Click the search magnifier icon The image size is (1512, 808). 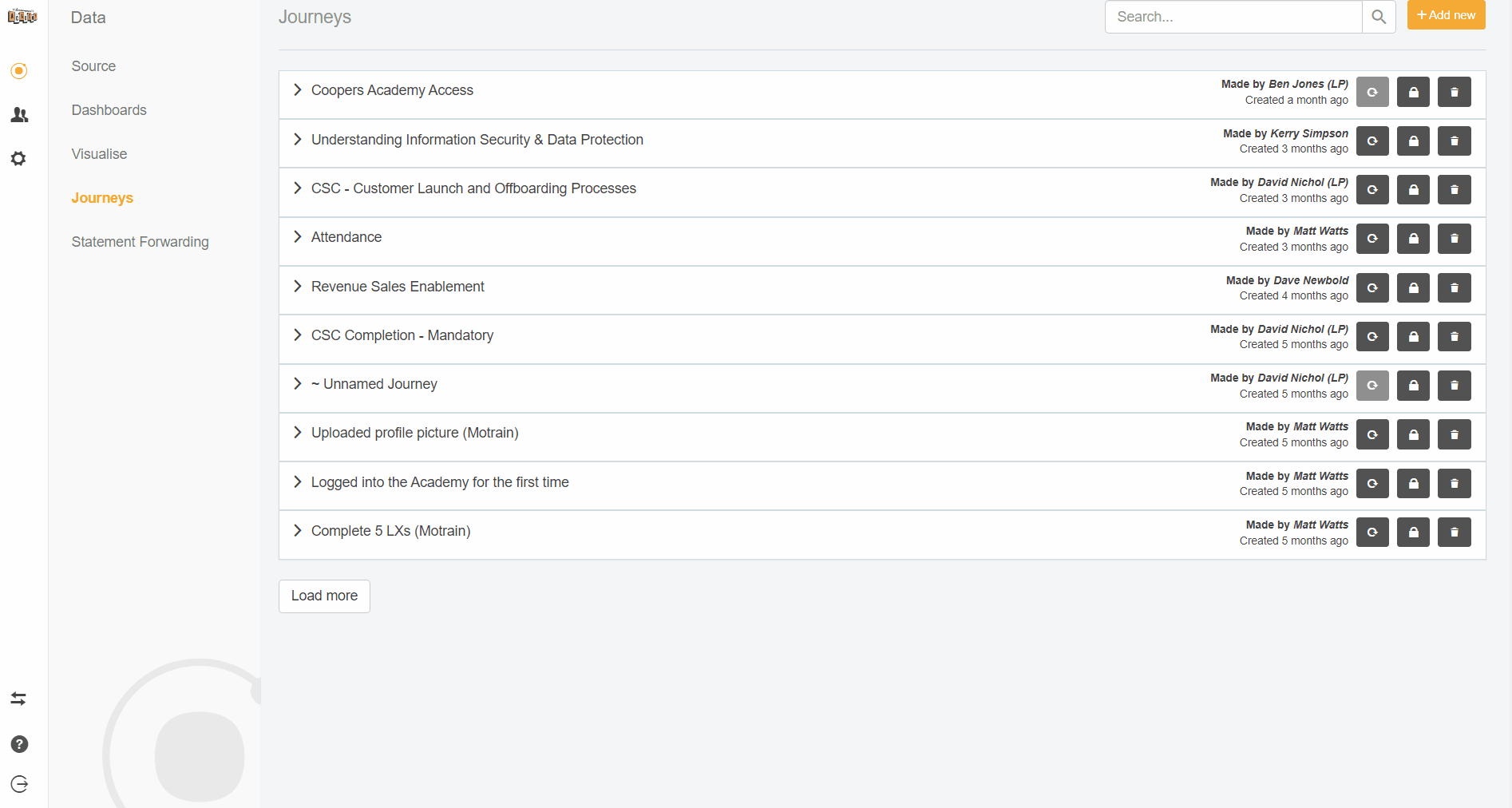click(1378, 17)
